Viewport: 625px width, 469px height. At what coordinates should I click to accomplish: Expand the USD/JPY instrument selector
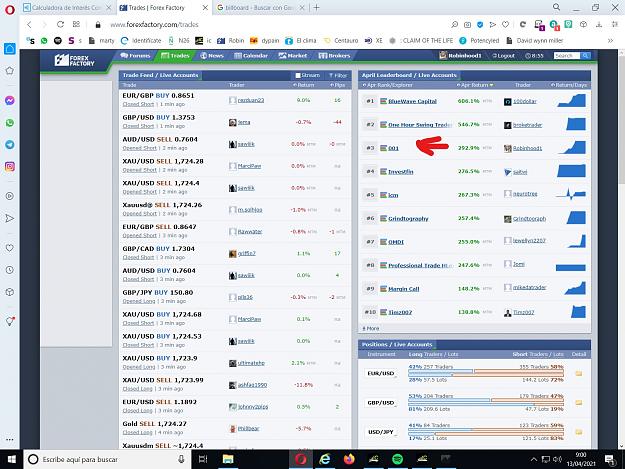click(x=381, y=432)
